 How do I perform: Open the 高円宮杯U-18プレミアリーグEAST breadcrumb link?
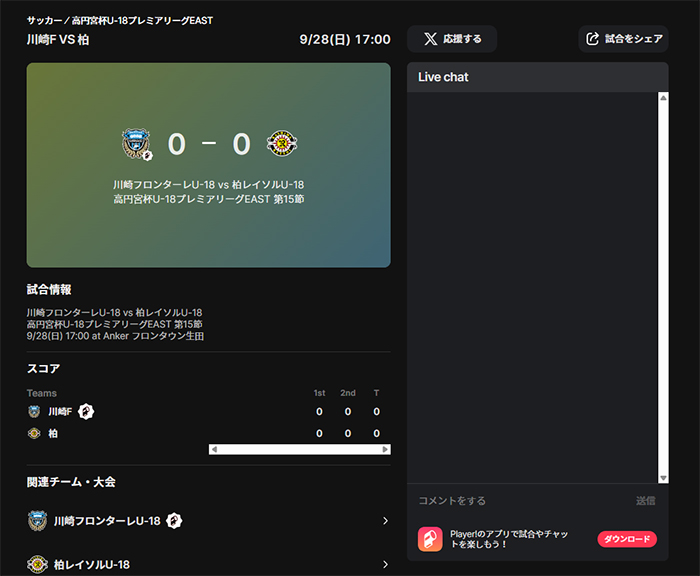pyautogui.click(x=142, y=21)
